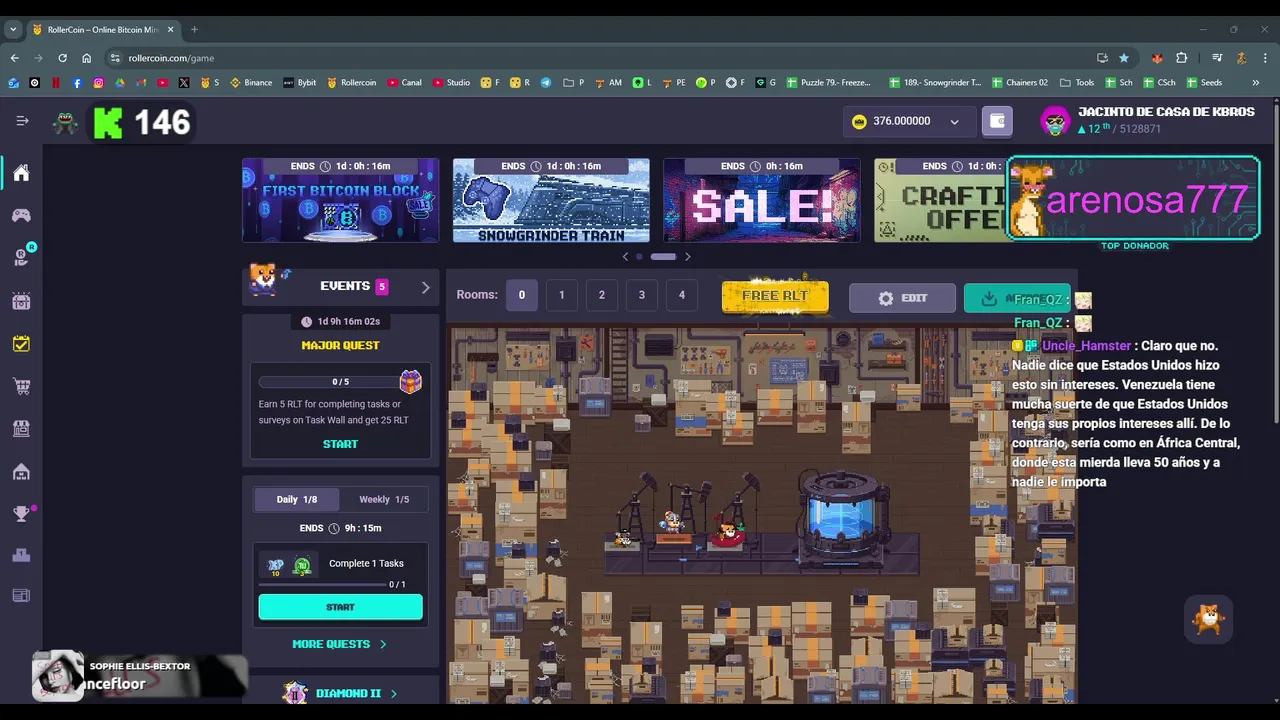Click the FREE RLT button
1280x720 pixels.
point(775,296)
